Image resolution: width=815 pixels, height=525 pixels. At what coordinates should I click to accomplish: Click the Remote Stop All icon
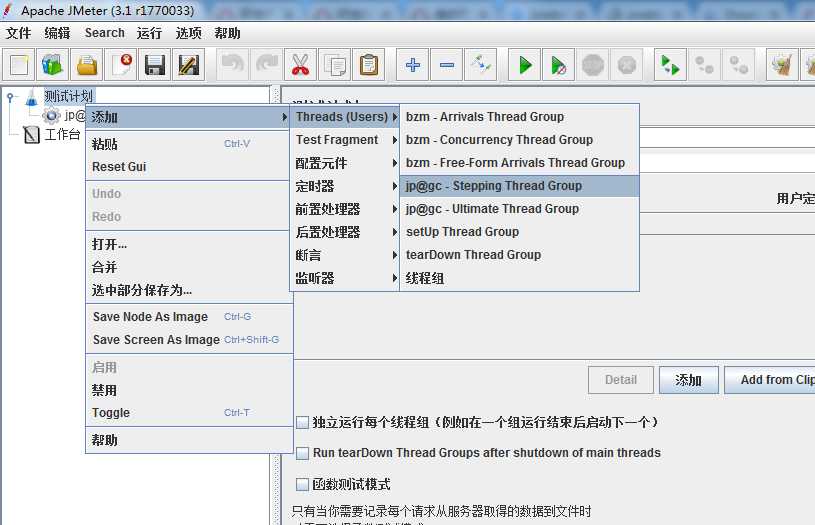pos(705,65)
